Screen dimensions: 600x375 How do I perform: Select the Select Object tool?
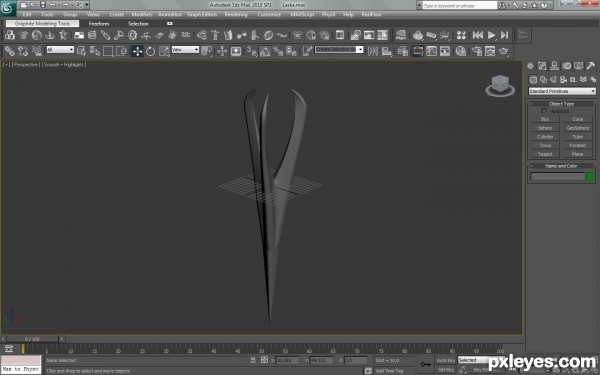click(81, 51)
